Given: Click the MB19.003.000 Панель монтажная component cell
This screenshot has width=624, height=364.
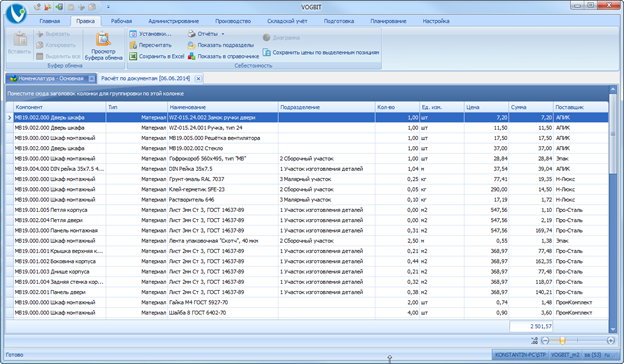Looking at the screenshot, I should [60, 230].
